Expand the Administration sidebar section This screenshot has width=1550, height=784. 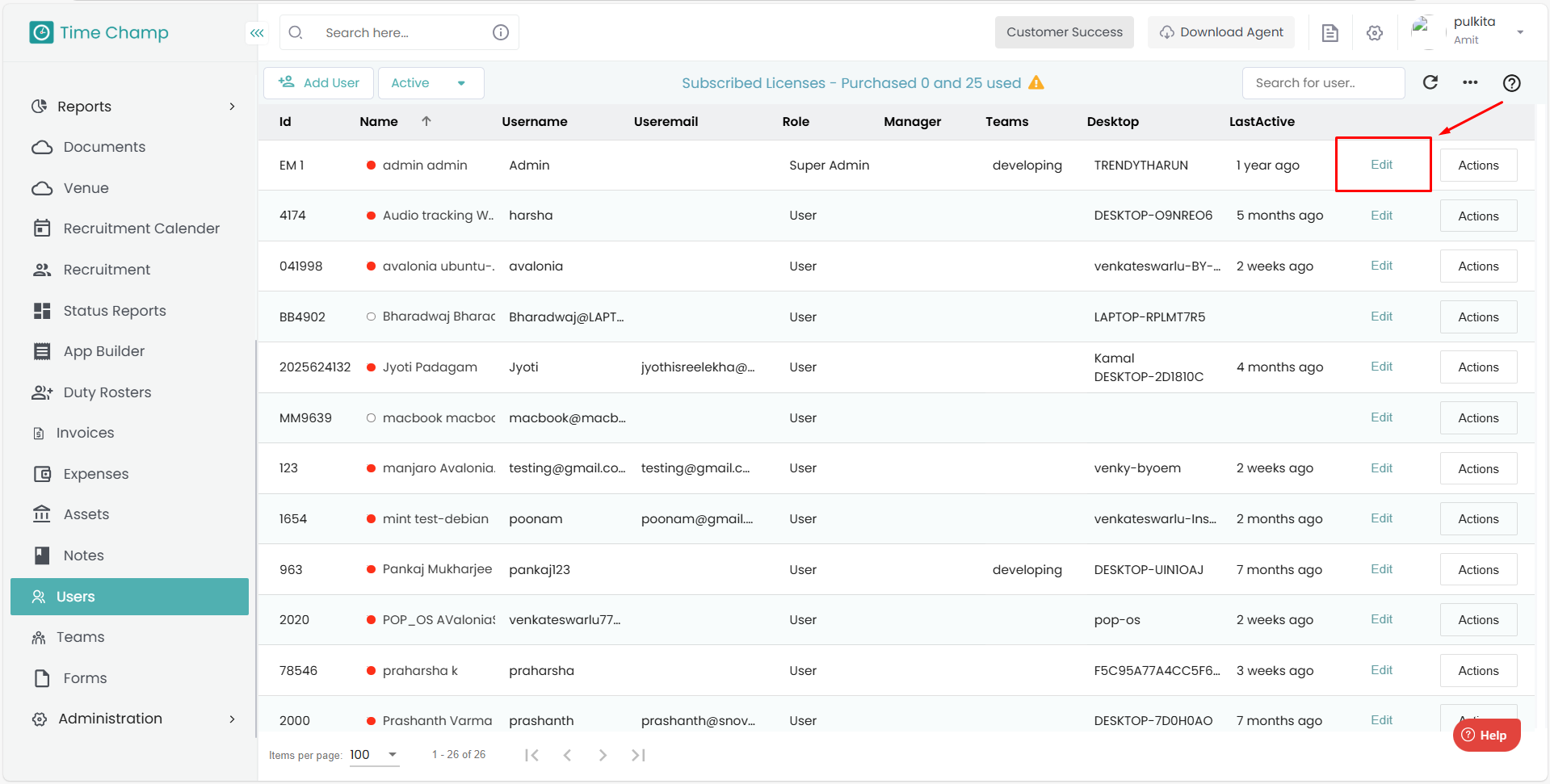[133, 719]
